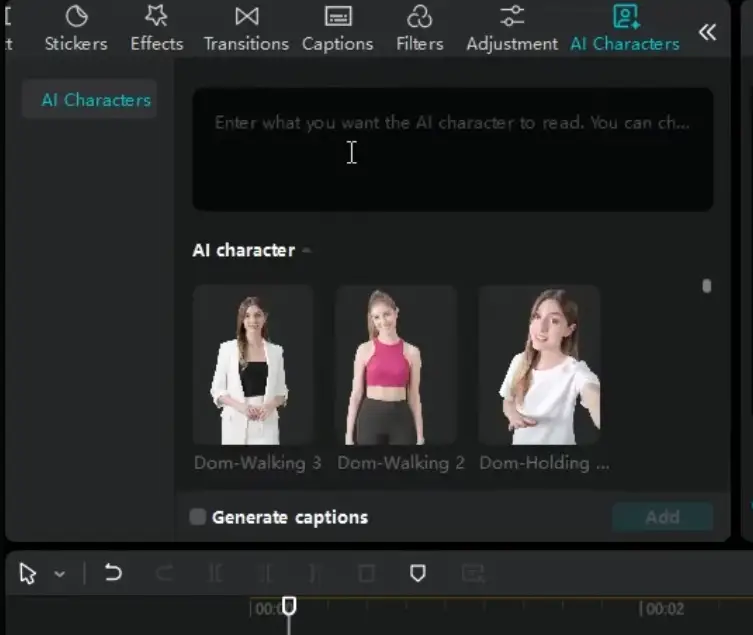Enable the Generate captions checkbox
The width and height of the screenshot is (753, 635).
pyautogui.click(x=197, y=517)
